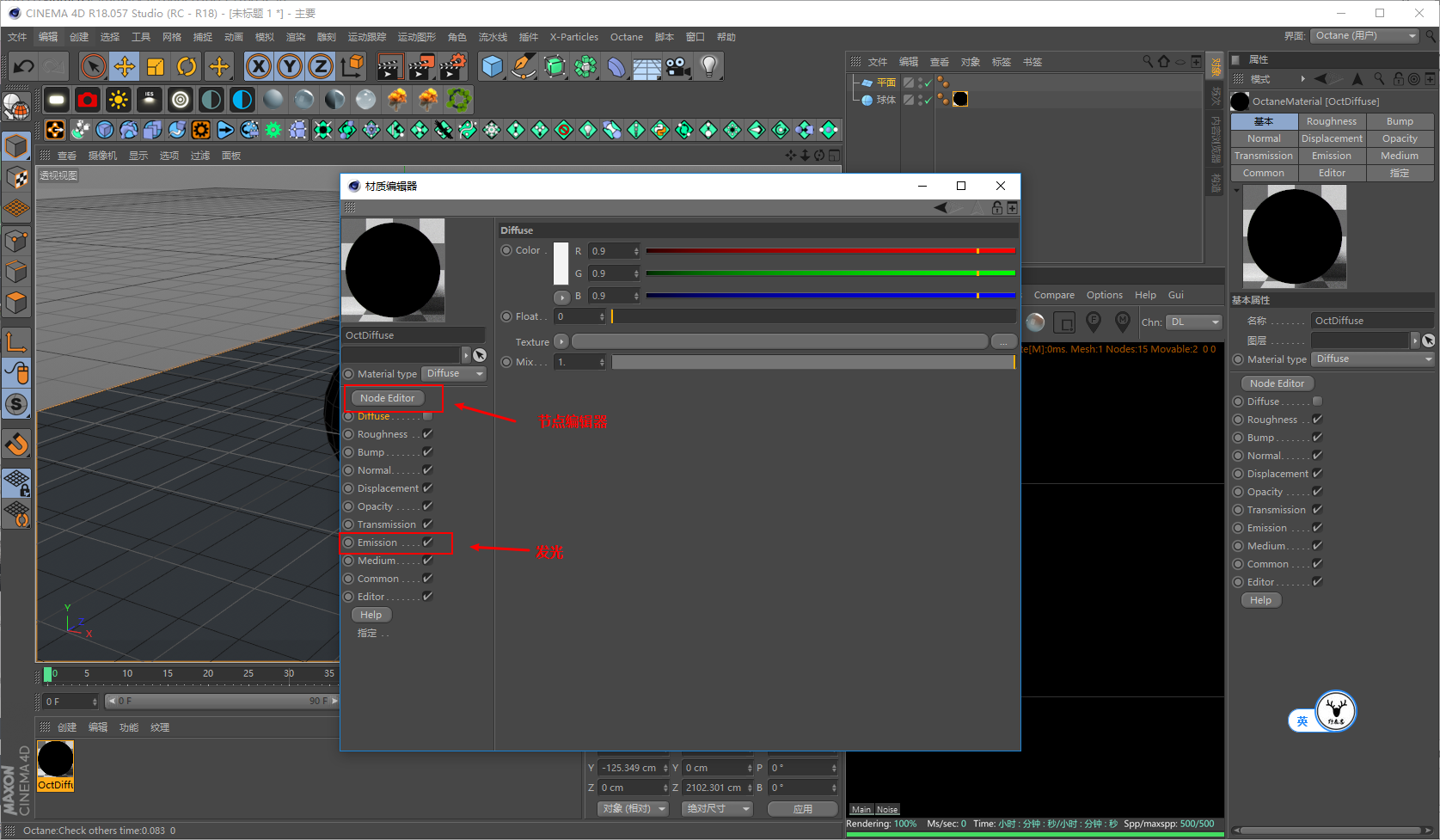Click the Undo arrow icon
1440x840 pixels.
coord(24,67)
